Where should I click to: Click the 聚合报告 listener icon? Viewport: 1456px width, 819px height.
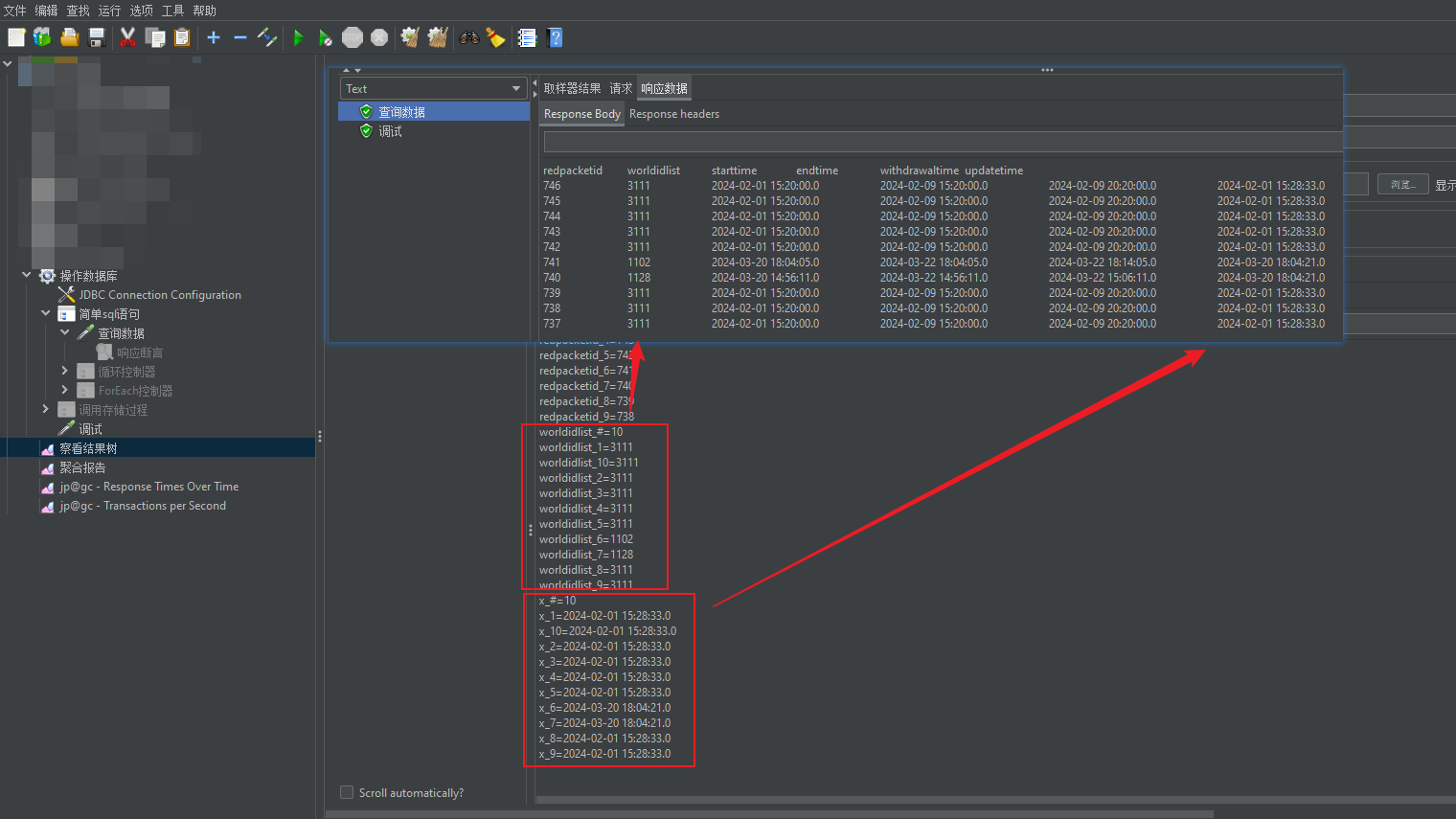tap(47, 467)
